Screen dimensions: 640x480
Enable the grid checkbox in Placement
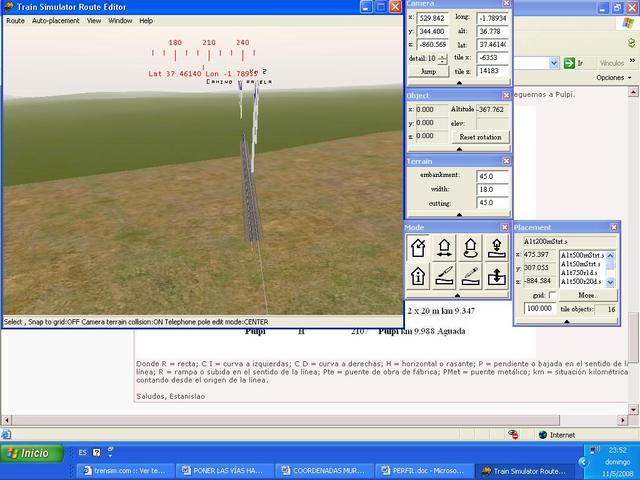[x=552, y=296]
